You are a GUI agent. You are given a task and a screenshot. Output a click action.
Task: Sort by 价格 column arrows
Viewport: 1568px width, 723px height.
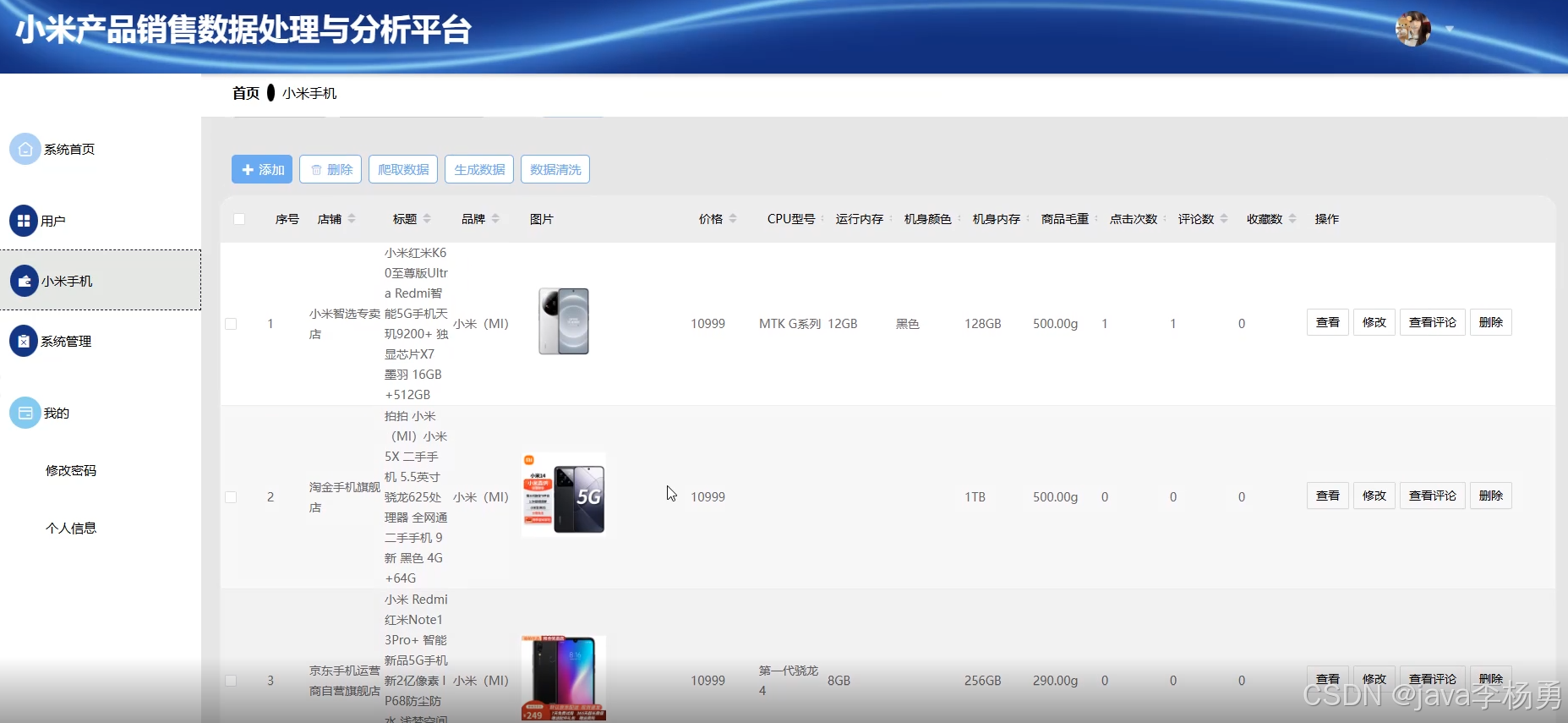[x=733, y=219]
